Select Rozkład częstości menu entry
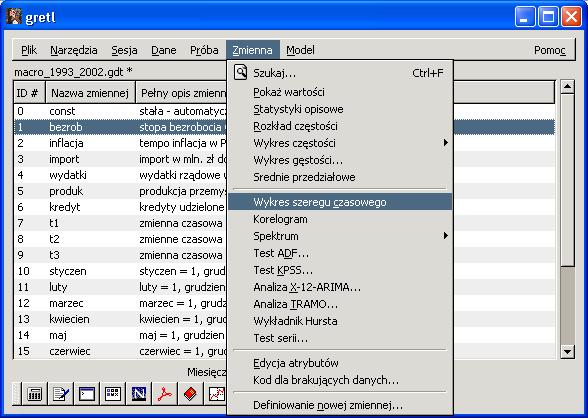The height and width of the screenshot is (418, 588). click(x=340, y=126)
